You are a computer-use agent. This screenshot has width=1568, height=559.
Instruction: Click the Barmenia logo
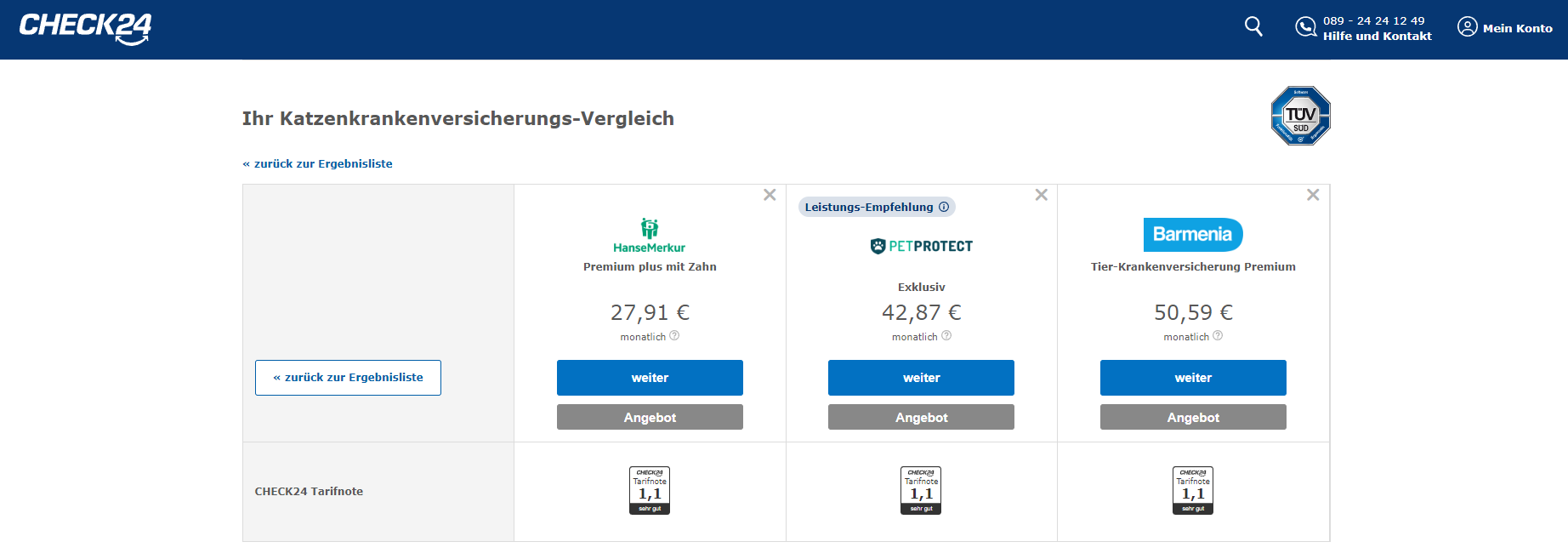pos(1193,234)
